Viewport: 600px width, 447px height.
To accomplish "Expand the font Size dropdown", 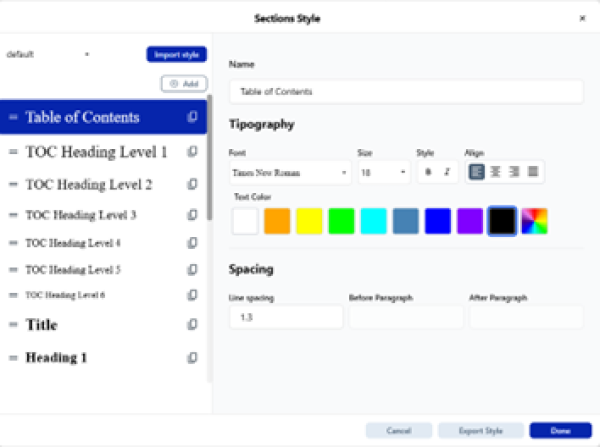I will pyautogui.click(x=383, y=172).
